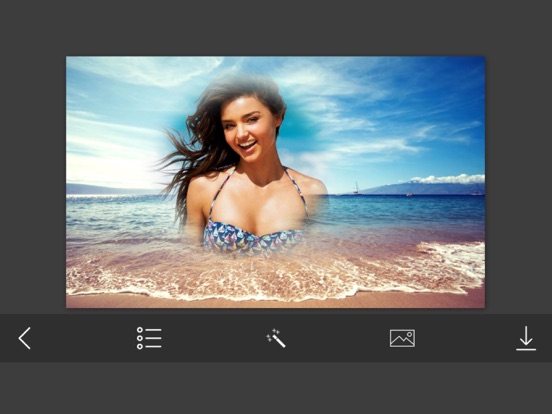This screenshot has width=552, height=414.
Task: Tap the back arrow icon
Action: coord(25,338)
